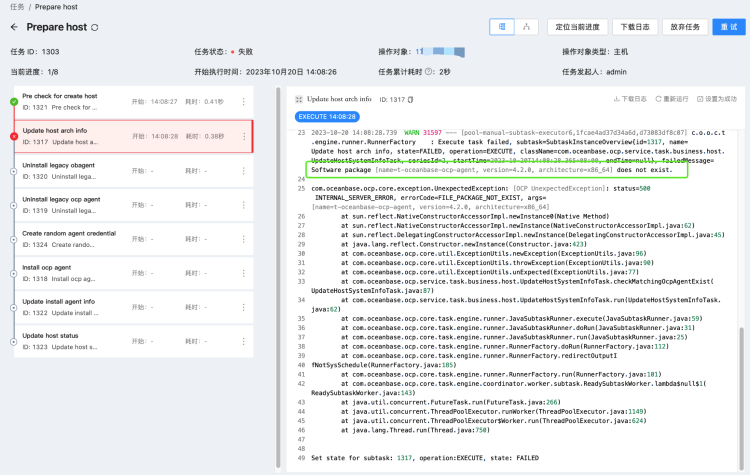
Task: Select the Create random agent credential subtask
Action: click(x=133, y=239)
